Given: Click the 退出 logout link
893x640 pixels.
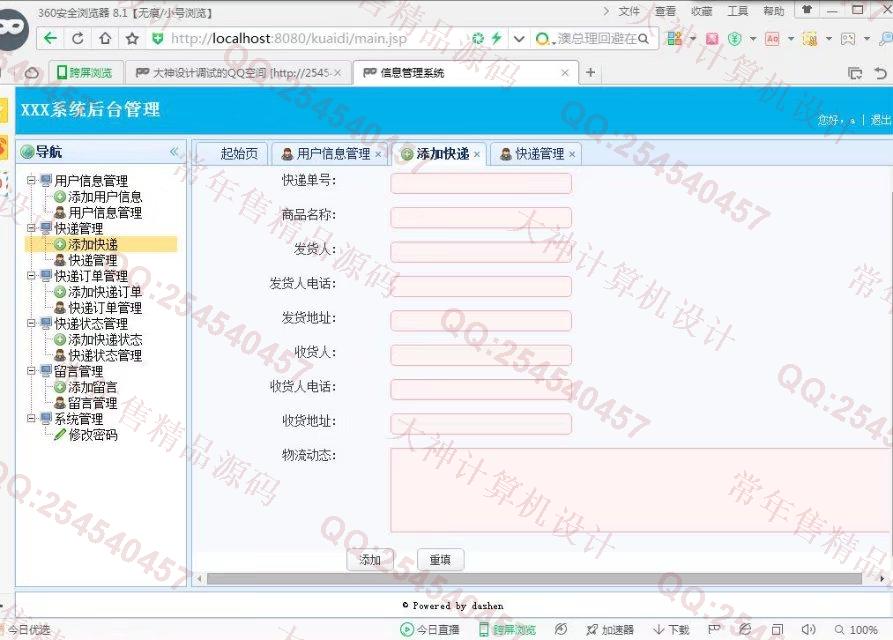Looking at the screenshot, I should click(880, 120).
